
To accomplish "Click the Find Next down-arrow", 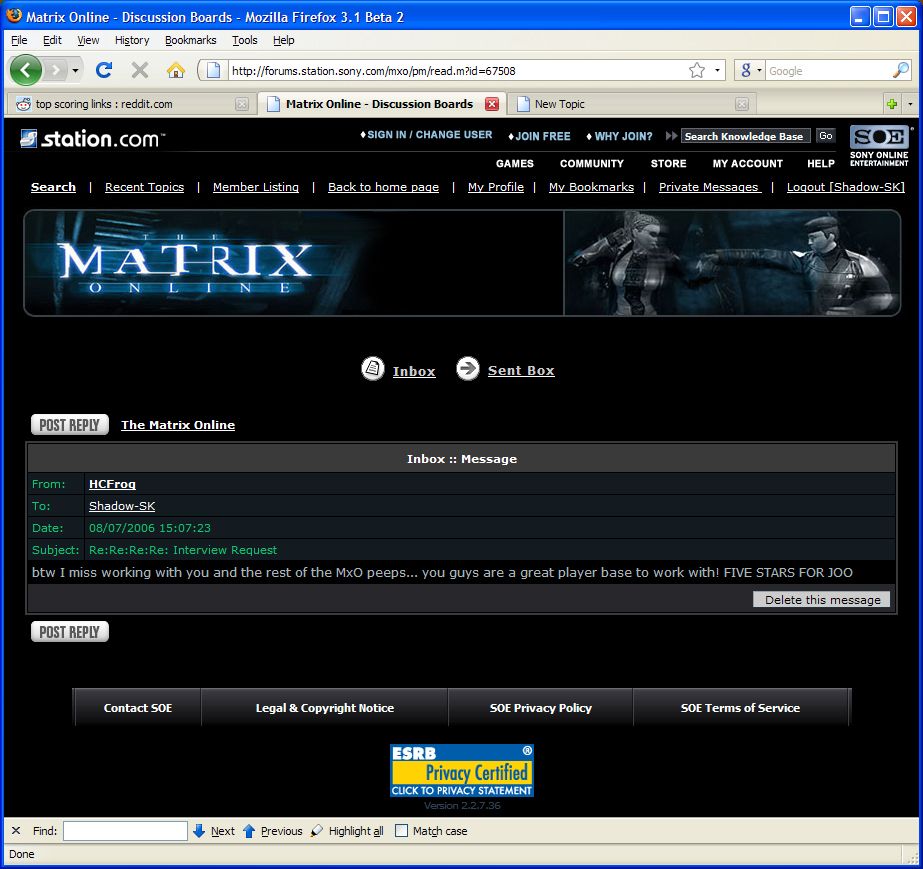I will (199, 831).
